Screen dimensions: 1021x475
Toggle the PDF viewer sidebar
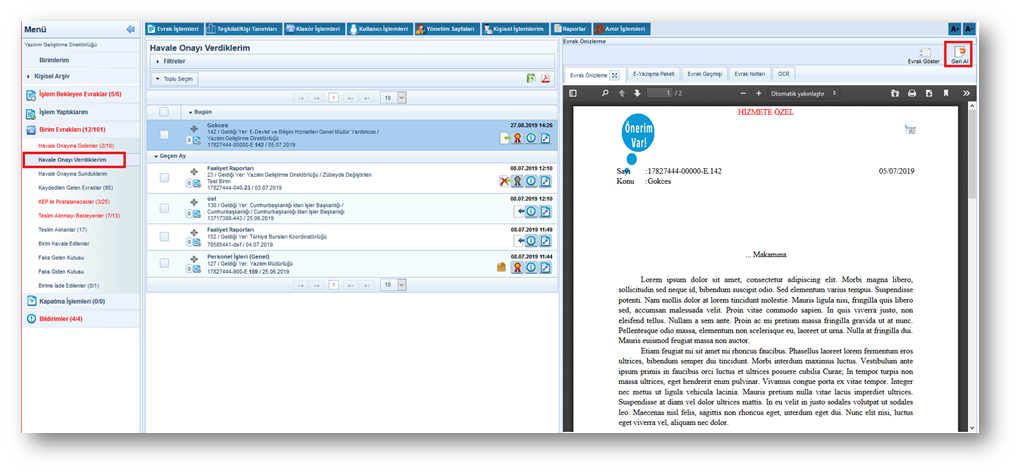coord(573,93)
